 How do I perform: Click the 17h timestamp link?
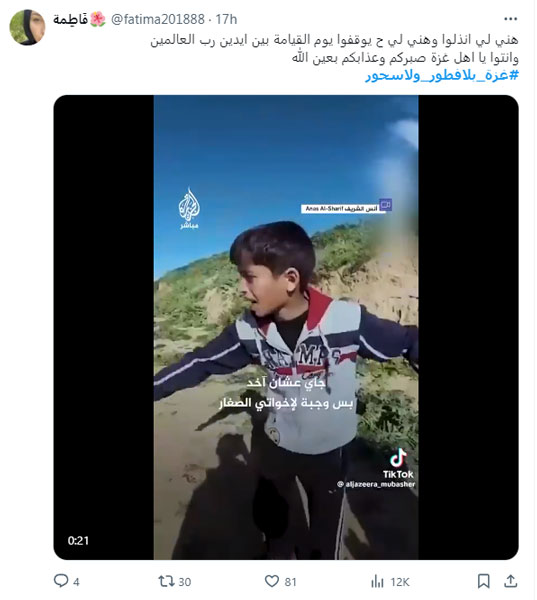coord(226,19)
